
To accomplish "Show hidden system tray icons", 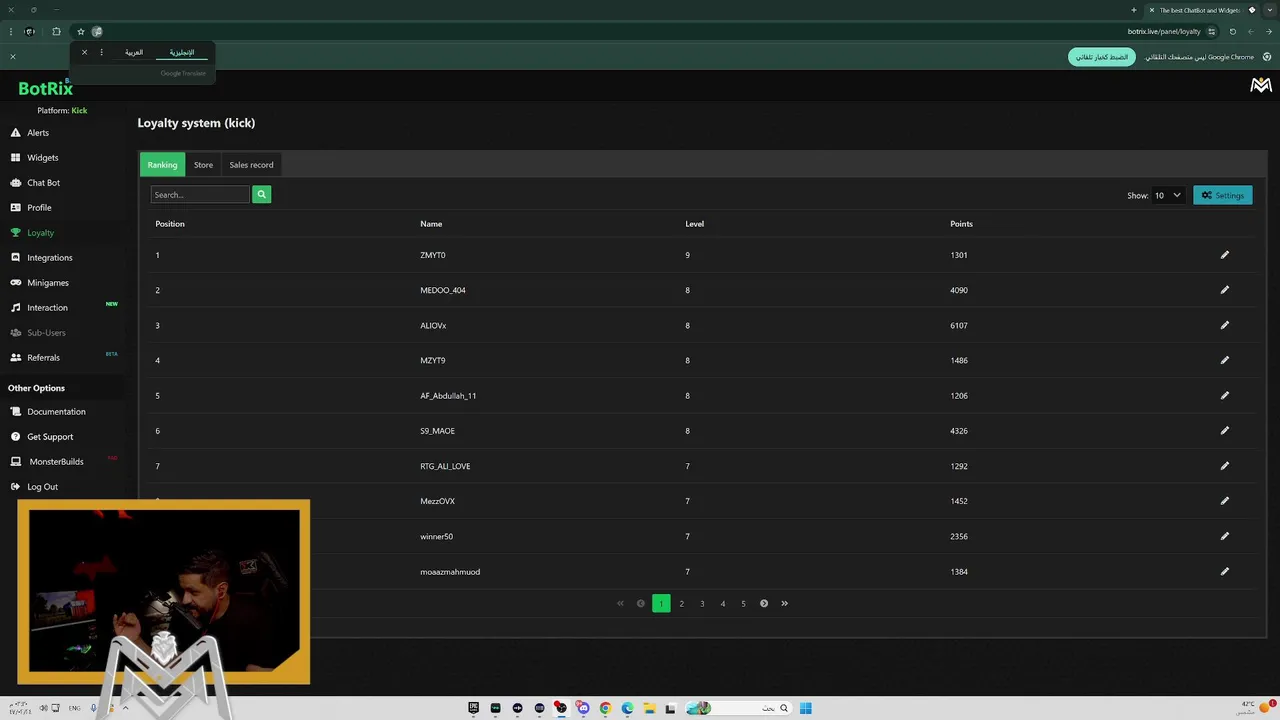I will (125, 708).
